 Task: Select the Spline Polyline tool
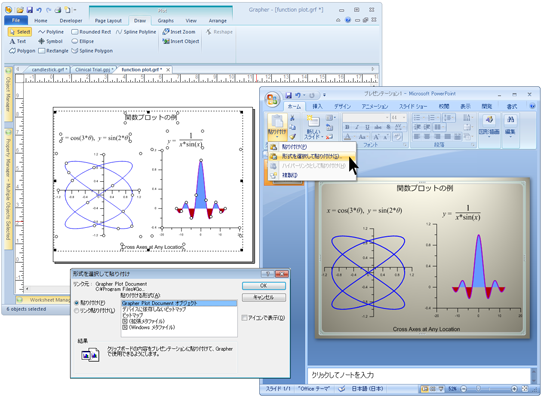(x=136, y=32)
